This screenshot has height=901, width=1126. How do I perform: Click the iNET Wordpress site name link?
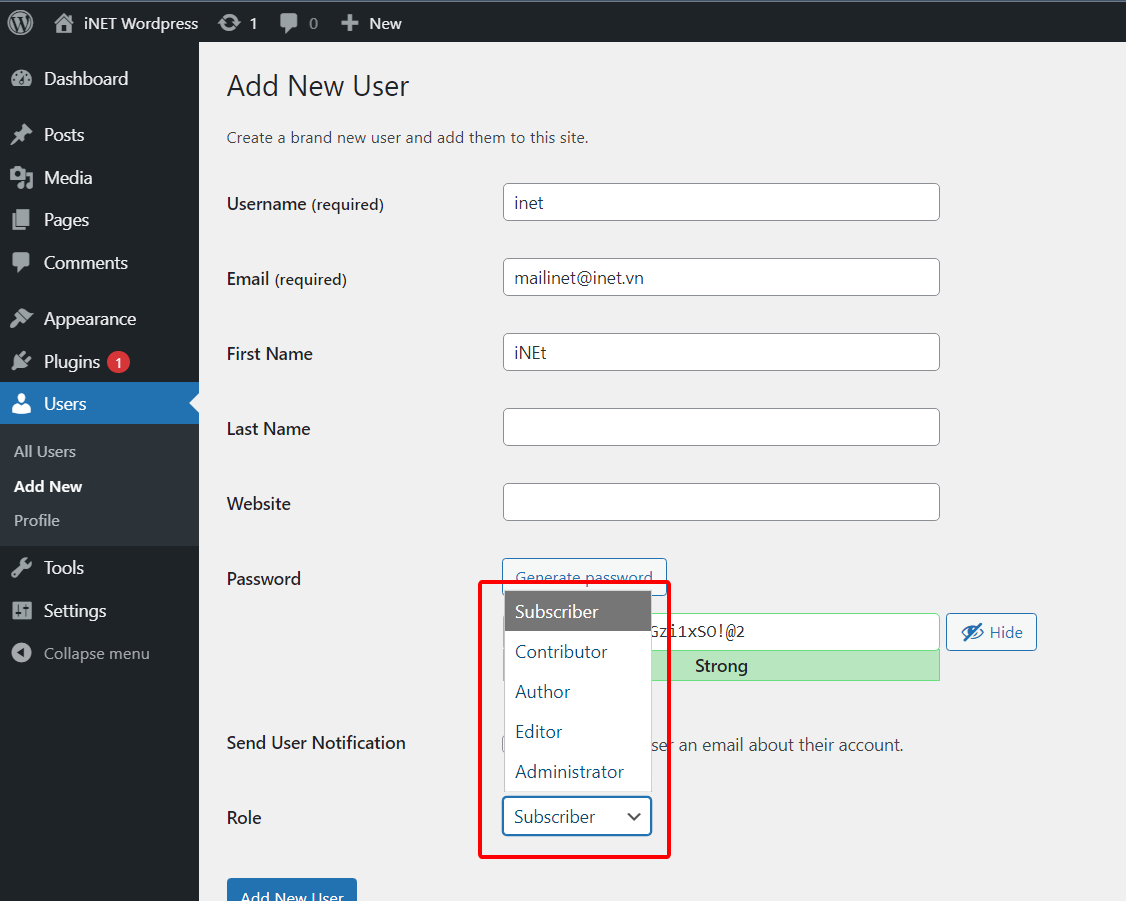tap(141, 23)
